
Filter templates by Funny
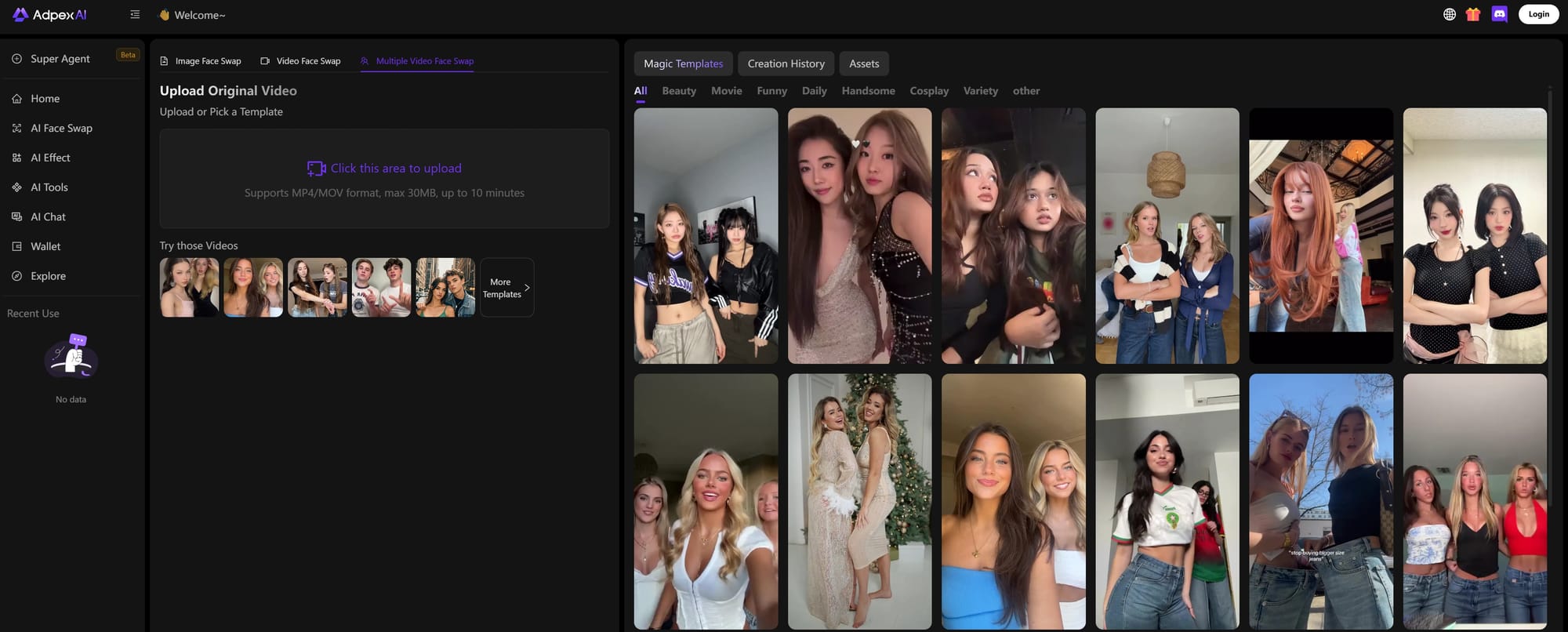click(x=772, y=91)
